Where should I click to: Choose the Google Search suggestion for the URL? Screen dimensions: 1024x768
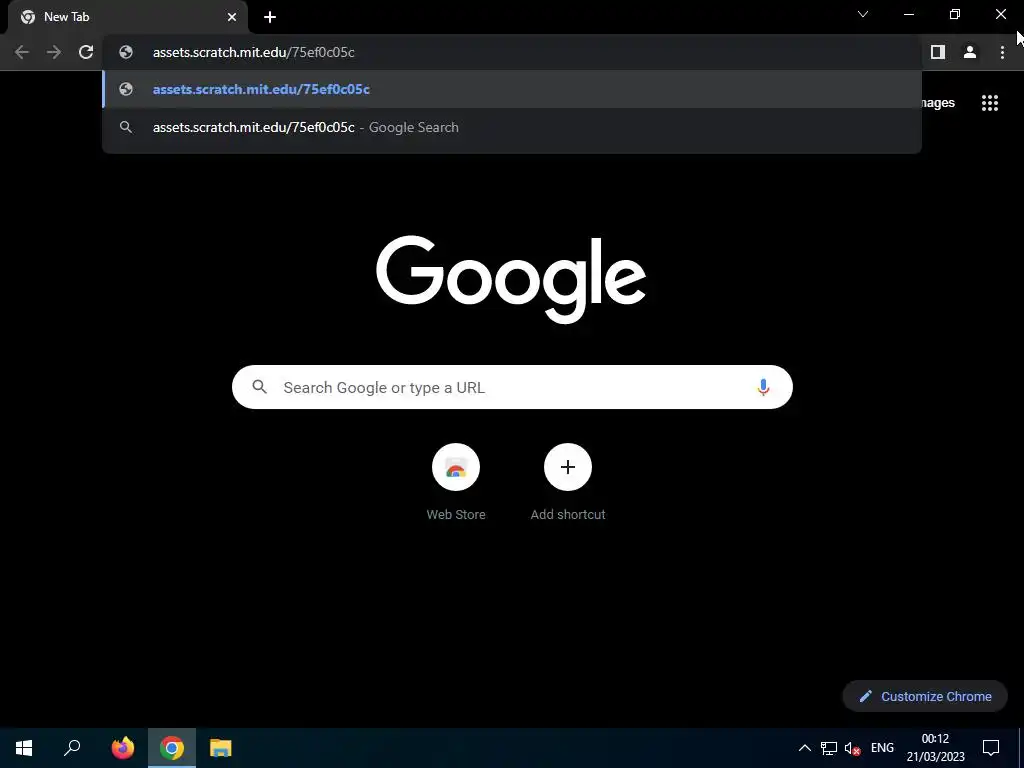click(512, 127)
